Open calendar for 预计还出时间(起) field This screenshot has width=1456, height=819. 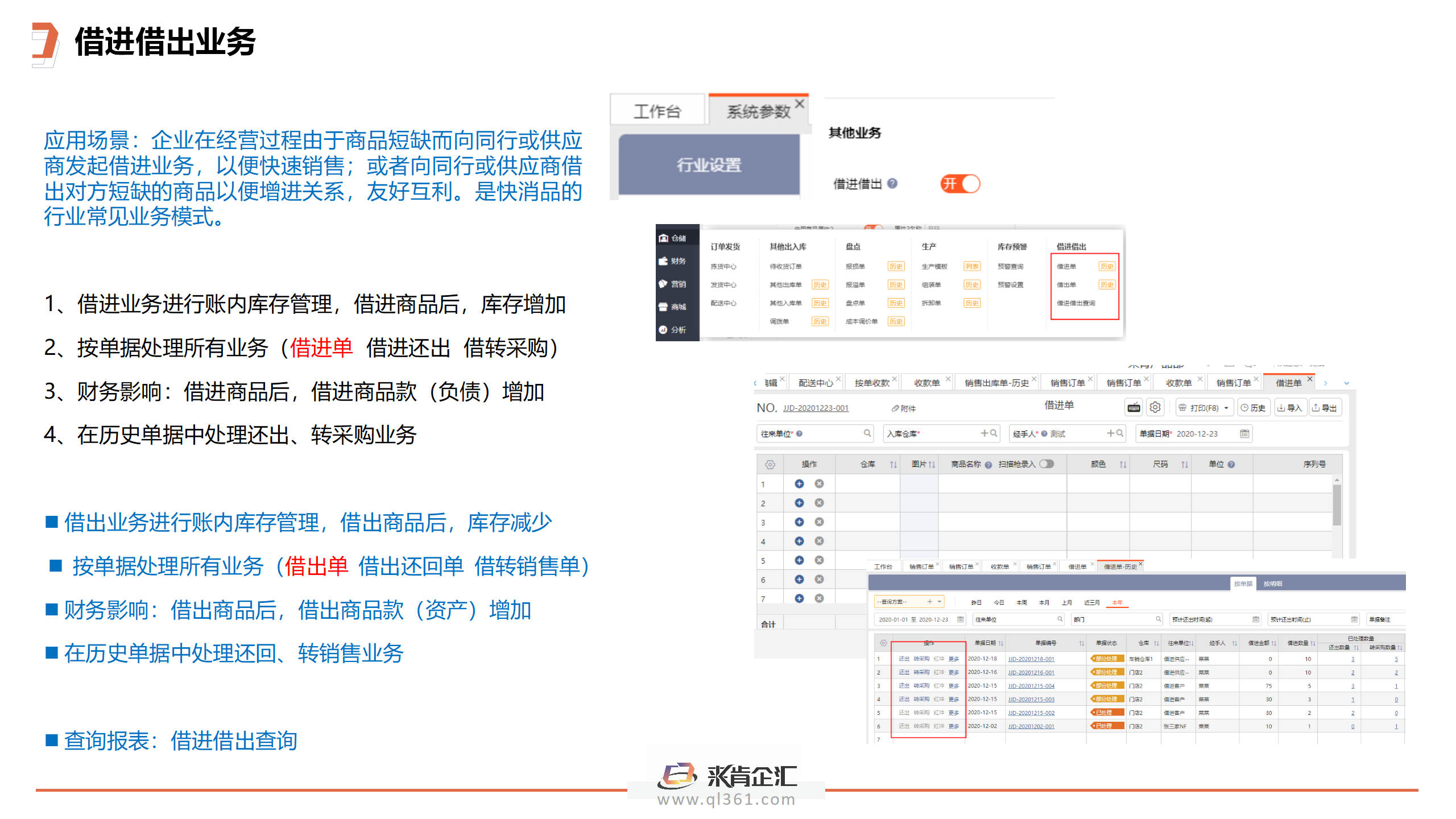point(1256,619)
